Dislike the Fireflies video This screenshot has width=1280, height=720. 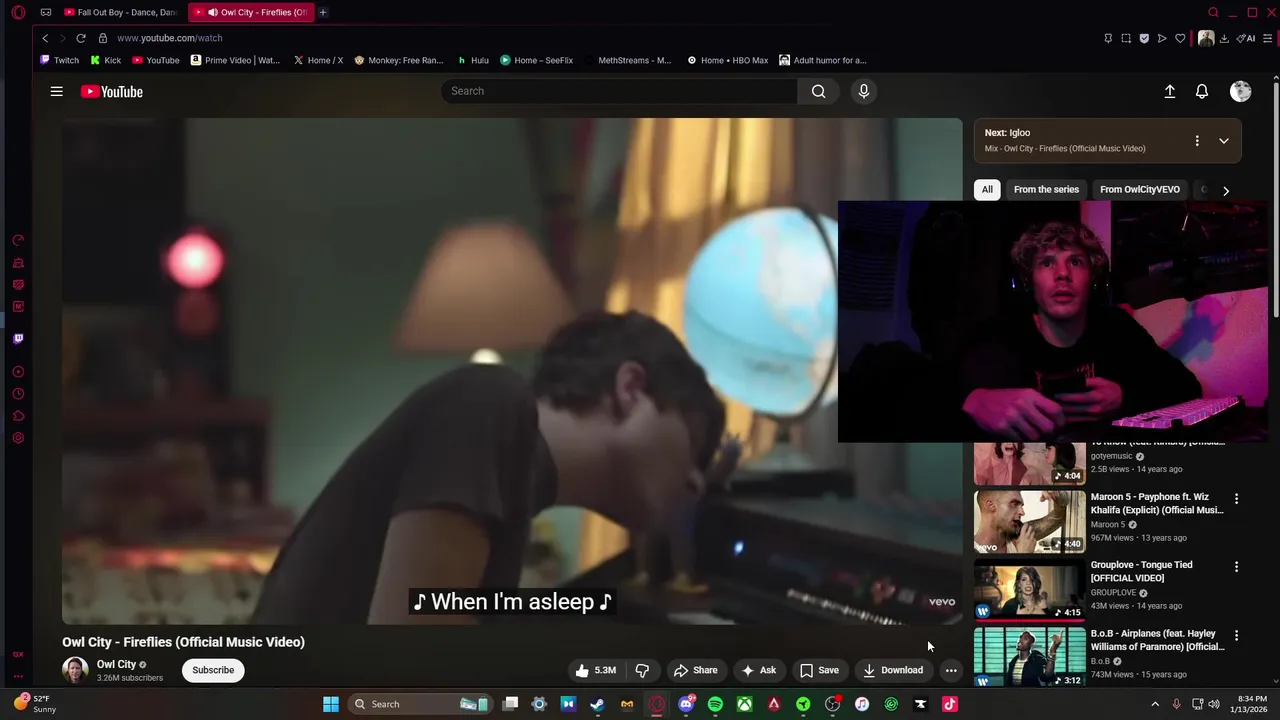(x=642, y=670)
